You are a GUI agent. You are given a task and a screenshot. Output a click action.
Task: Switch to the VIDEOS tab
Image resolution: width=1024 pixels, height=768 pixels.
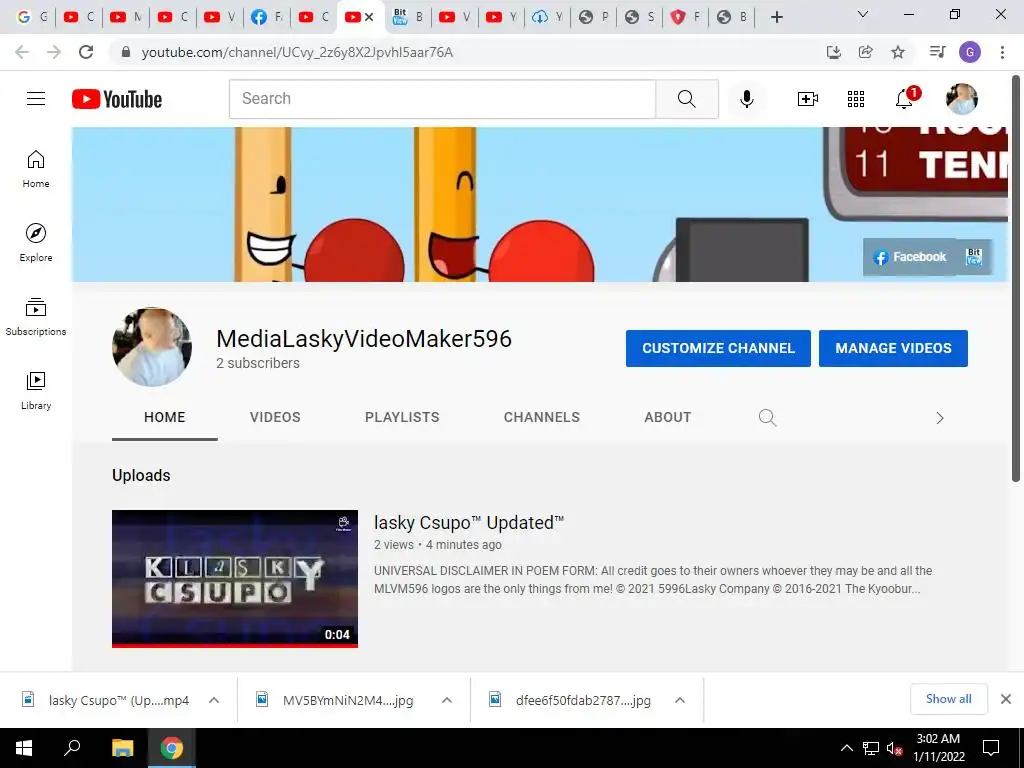[x=275, y=417]
